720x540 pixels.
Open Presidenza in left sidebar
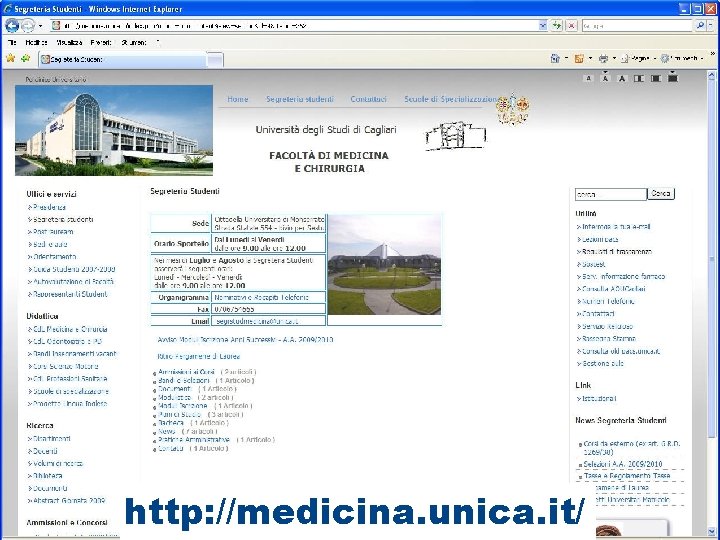click(49, 207)
